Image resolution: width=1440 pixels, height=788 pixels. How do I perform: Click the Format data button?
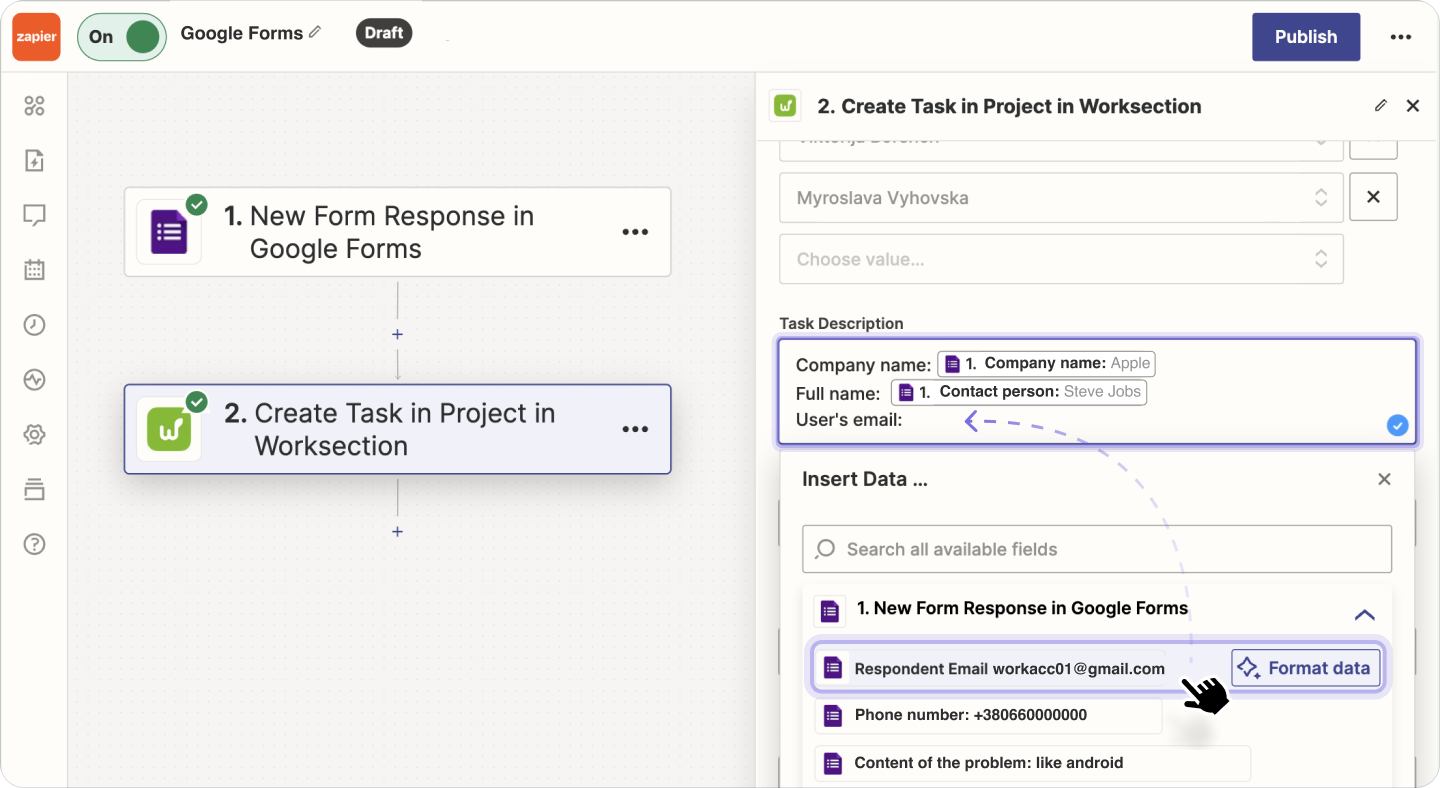tap(1305, 668)
